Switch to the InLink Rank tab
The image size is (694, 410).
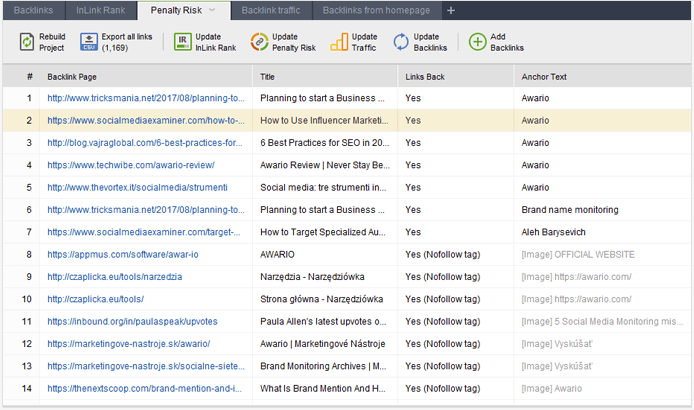[100, 10]
